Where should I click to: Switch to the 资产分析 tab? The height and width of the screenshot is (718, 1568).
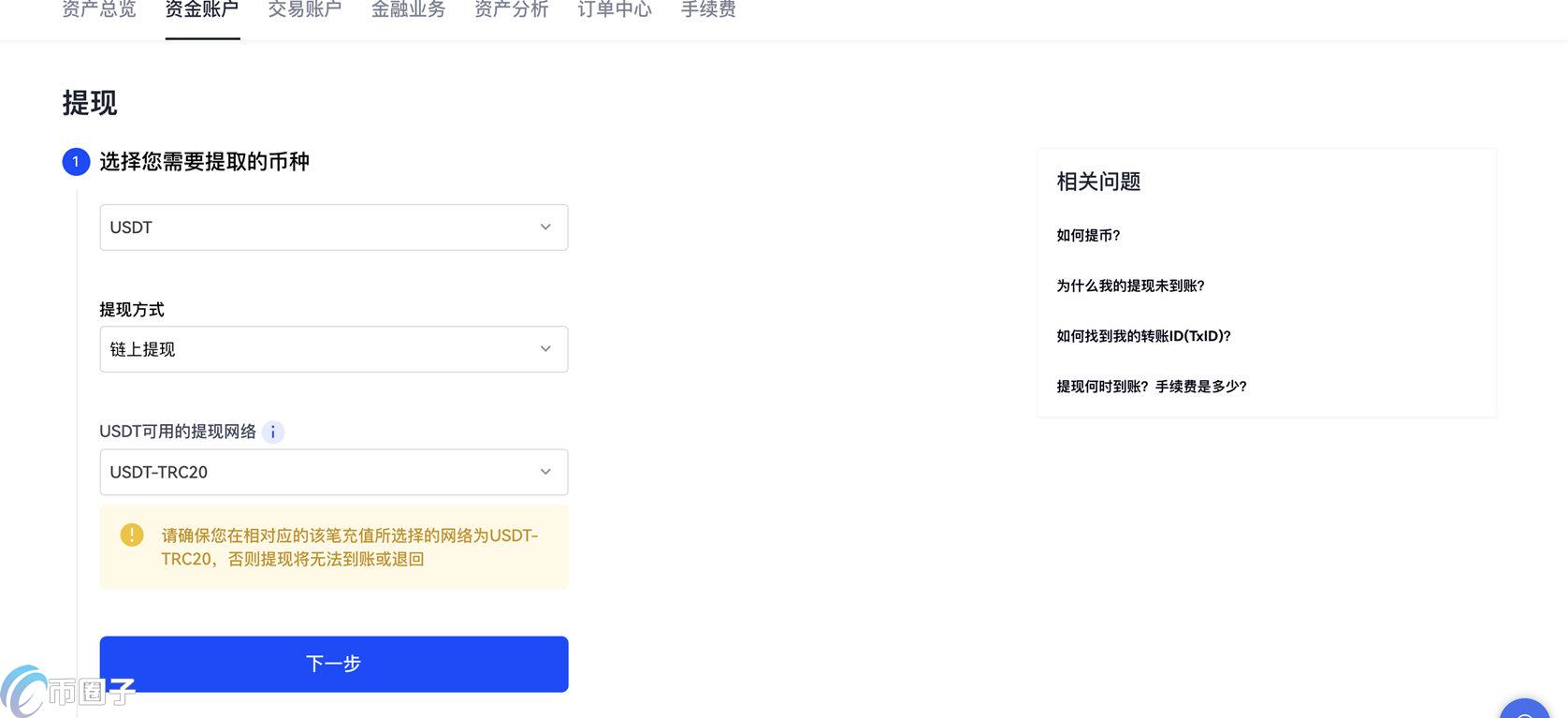coord(511,10)
